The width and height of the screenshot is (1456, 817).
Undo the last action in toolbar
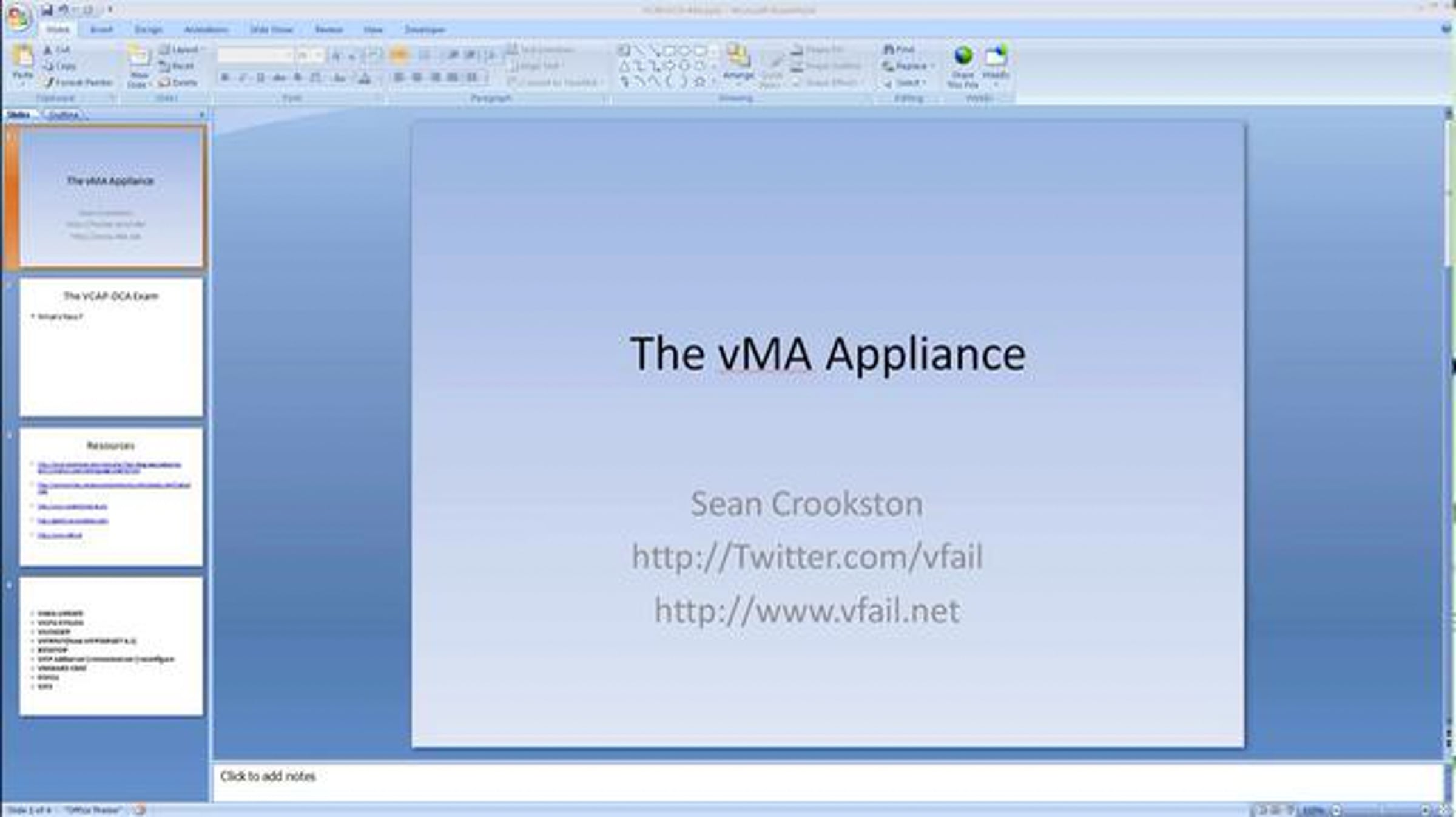(64, 10)
